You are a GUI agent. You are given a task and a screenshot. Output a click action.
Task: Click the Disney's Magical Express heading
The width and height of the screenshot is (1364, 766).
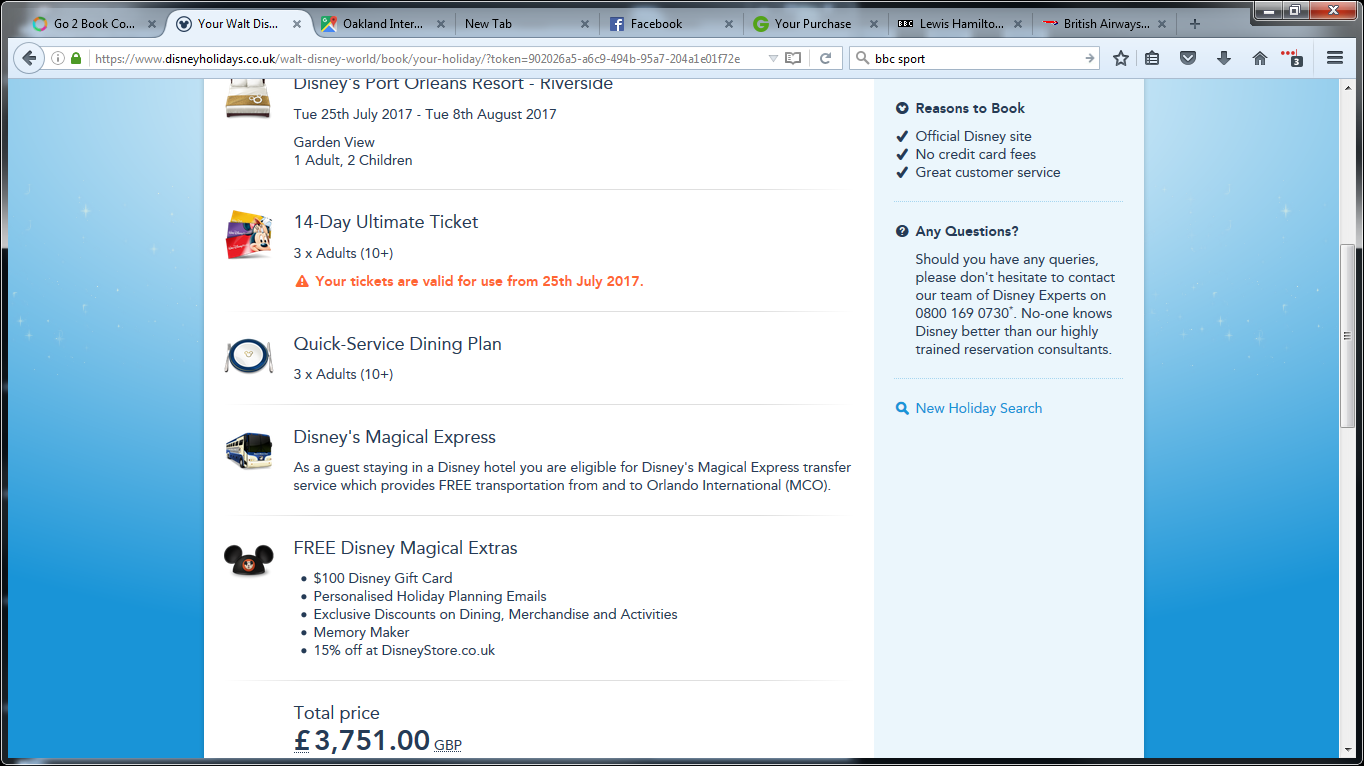pyautogui.click(x=395, y=437)
